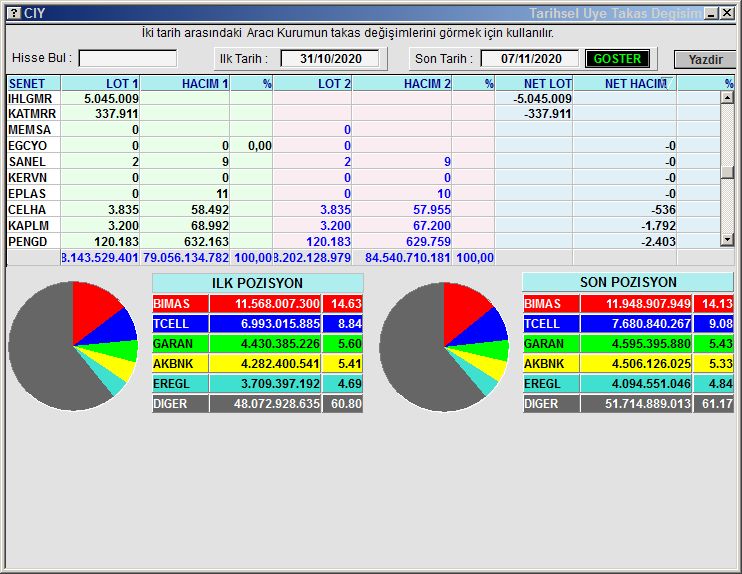Viewport: 742px width, 574px height.
Task: Click cyan EREGL swatch in SON POZISYON
Action: tap(551, 384)
